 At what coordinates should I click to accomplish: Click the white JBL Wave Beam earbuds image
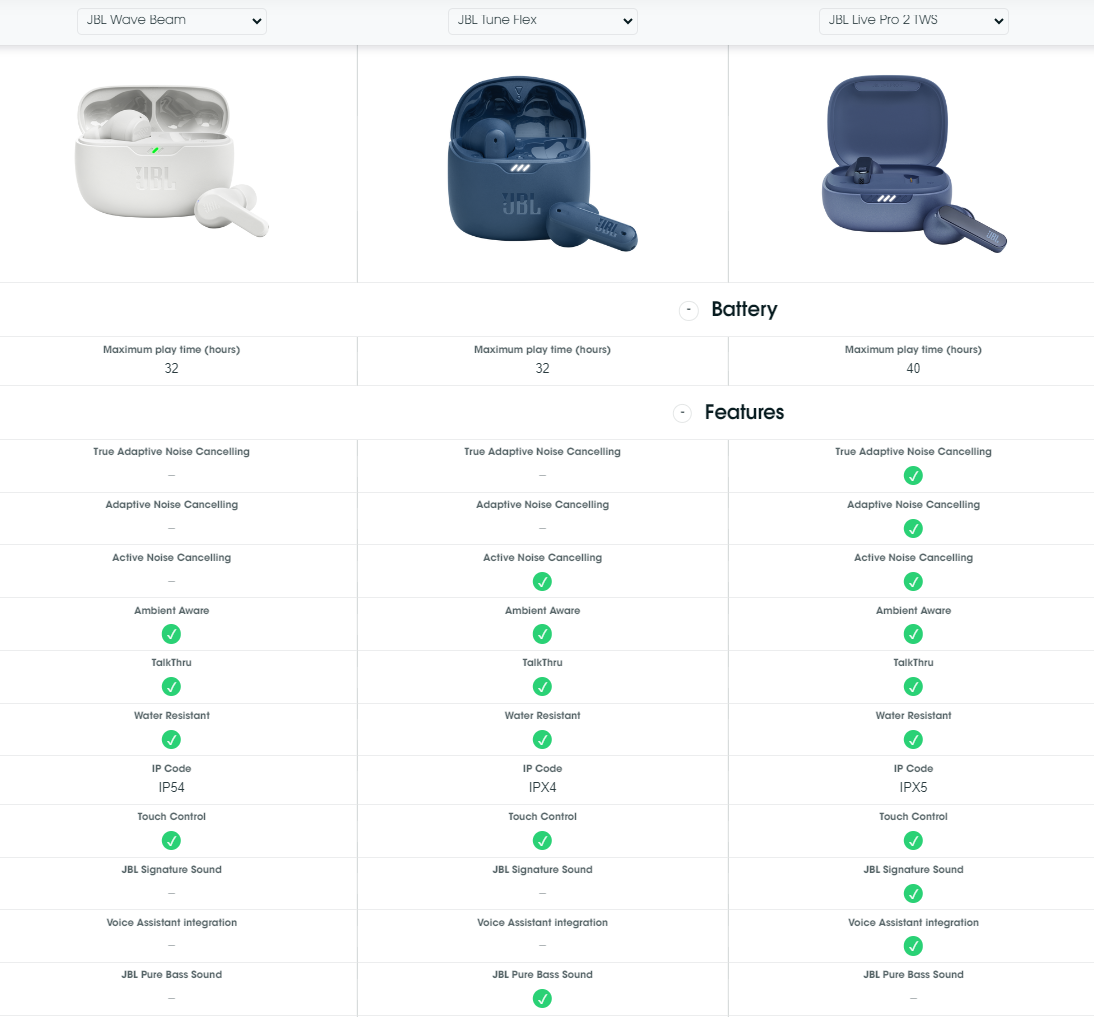[170, 164]
